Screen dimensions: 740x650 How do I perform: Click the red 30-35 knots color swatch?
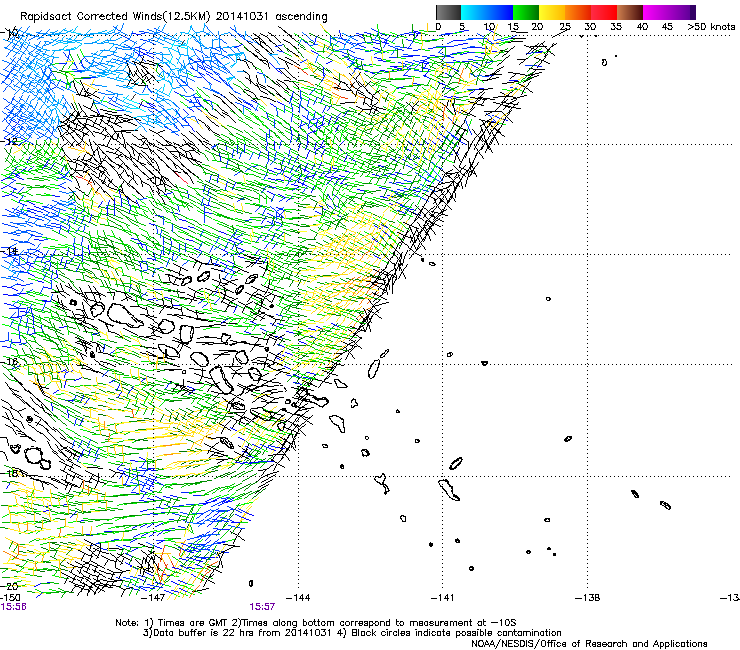tap(604, 12)
